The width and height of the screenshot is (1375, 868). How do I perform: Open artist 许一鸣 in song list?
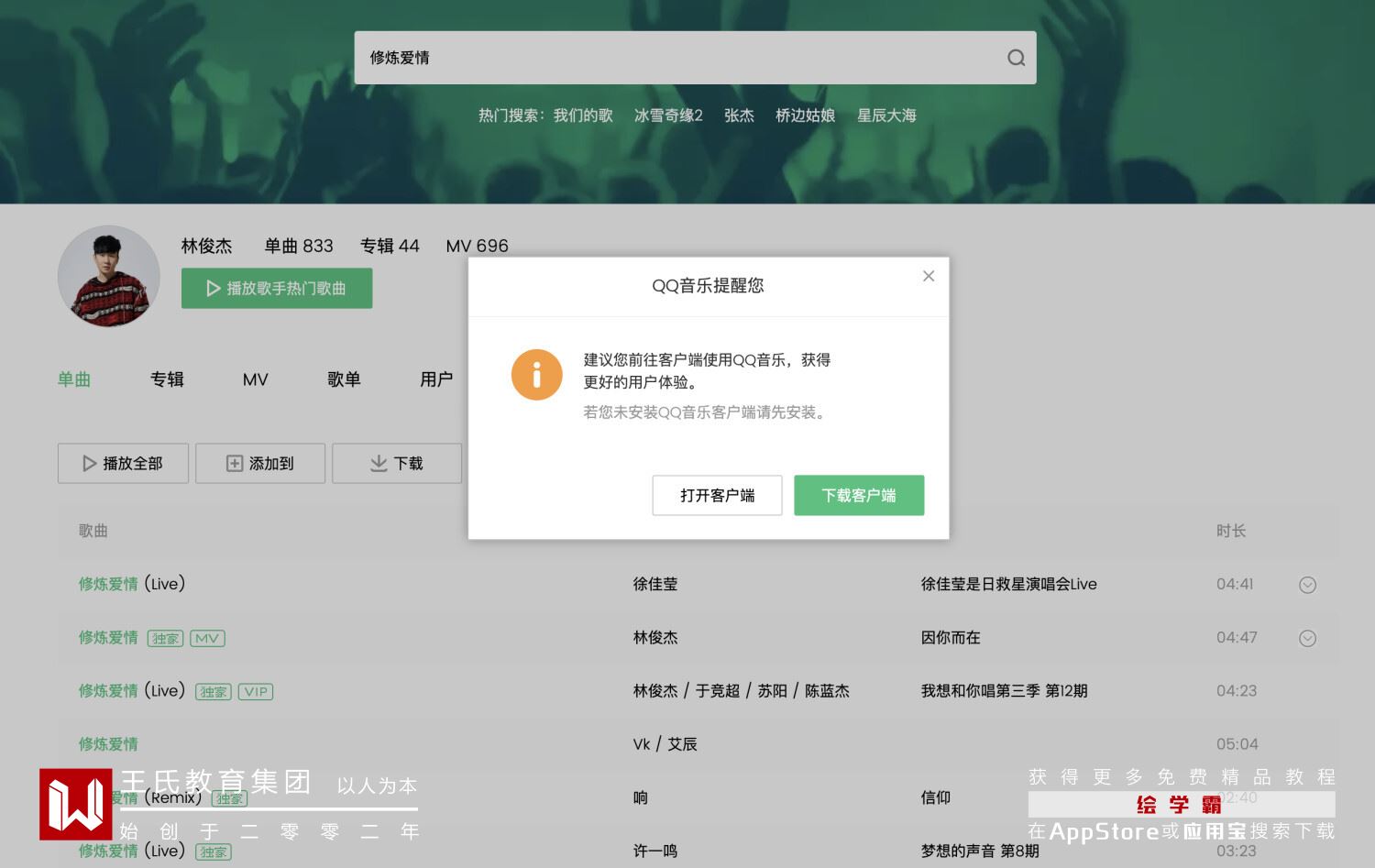point(655,851)
